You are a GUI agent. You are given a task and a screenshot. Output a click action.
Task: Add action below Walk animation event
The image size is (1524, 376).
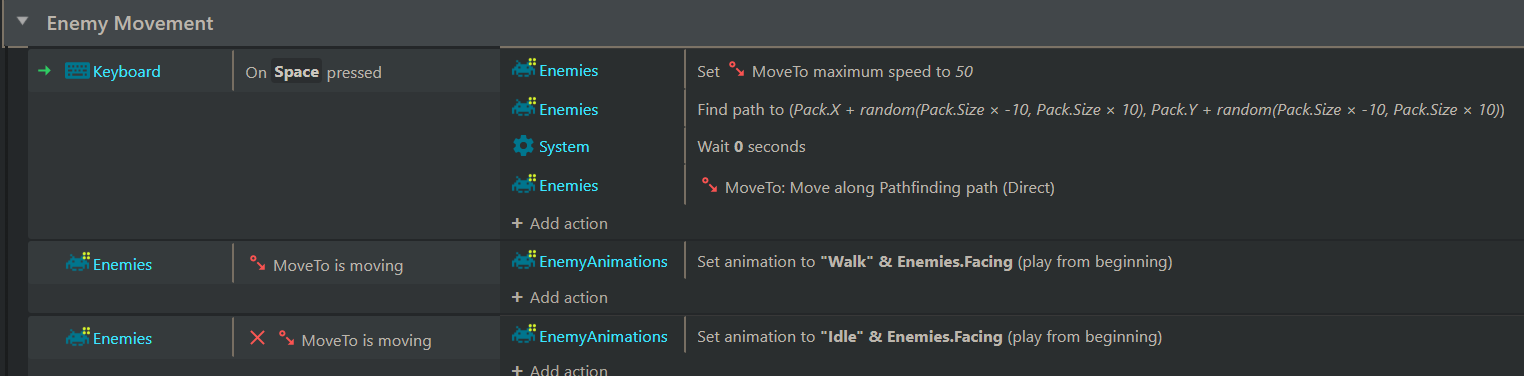pos(560,297)
